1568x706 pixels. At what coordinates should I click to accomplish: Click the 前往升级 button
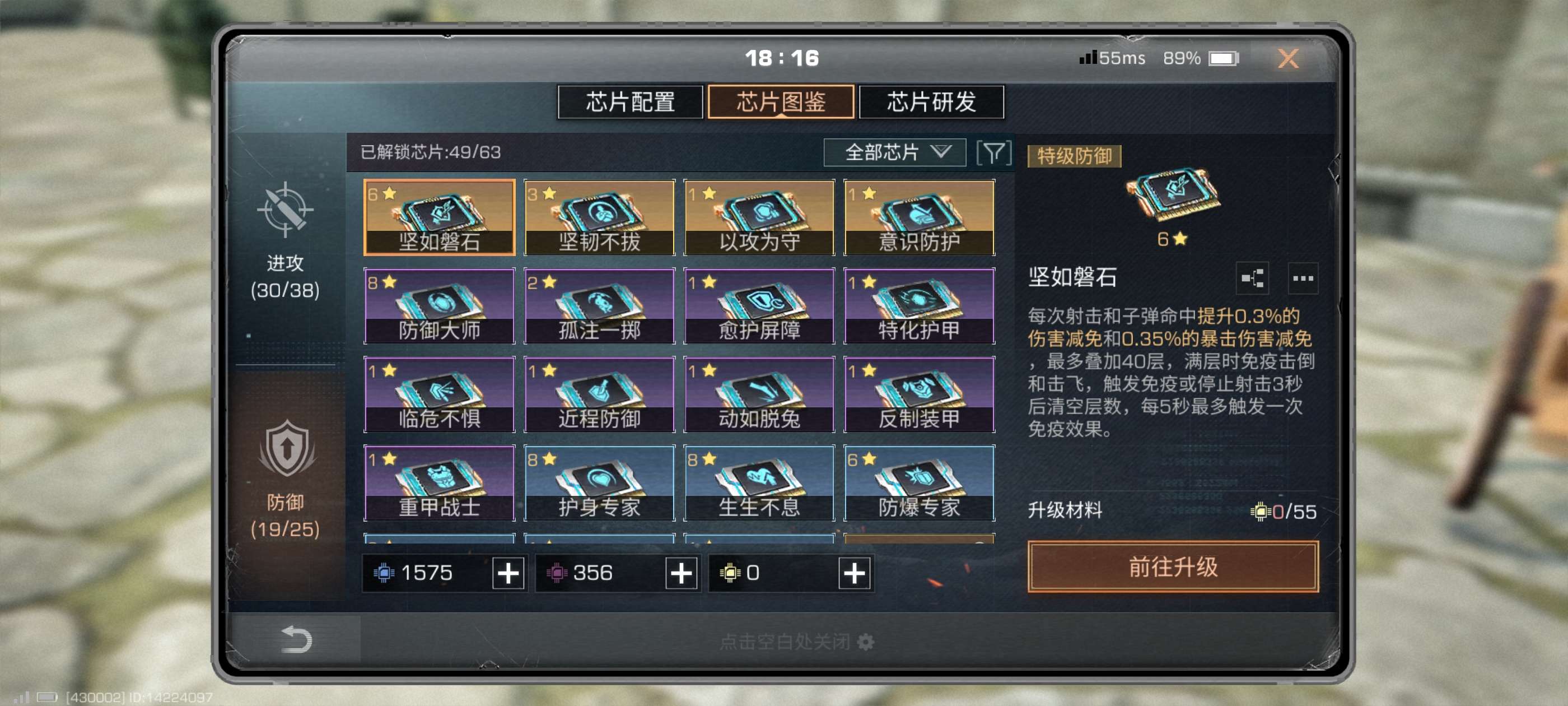point(1173,566)
